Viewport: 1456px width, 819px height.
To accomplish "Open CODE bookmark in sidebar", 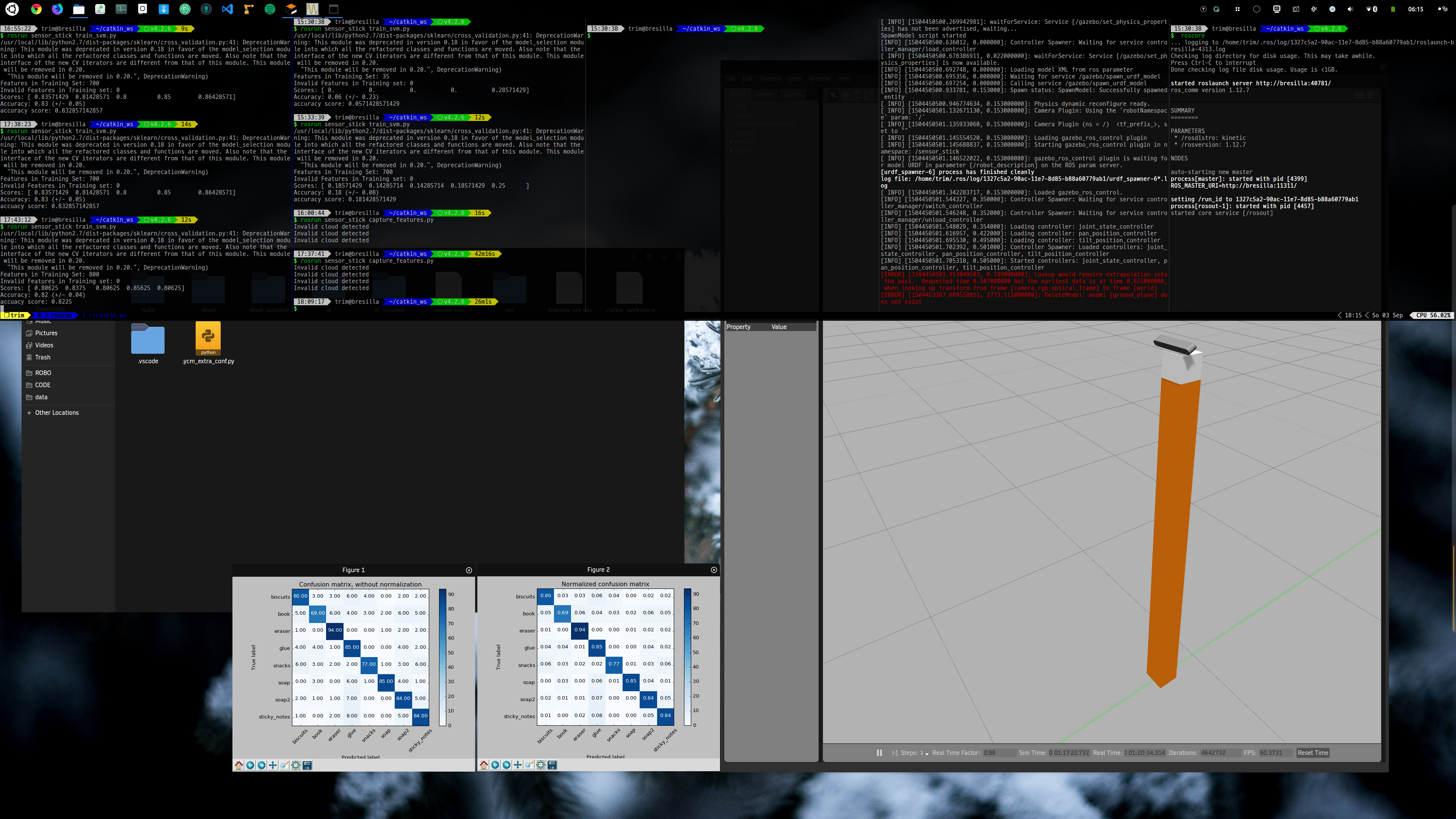I will (43, 385).
